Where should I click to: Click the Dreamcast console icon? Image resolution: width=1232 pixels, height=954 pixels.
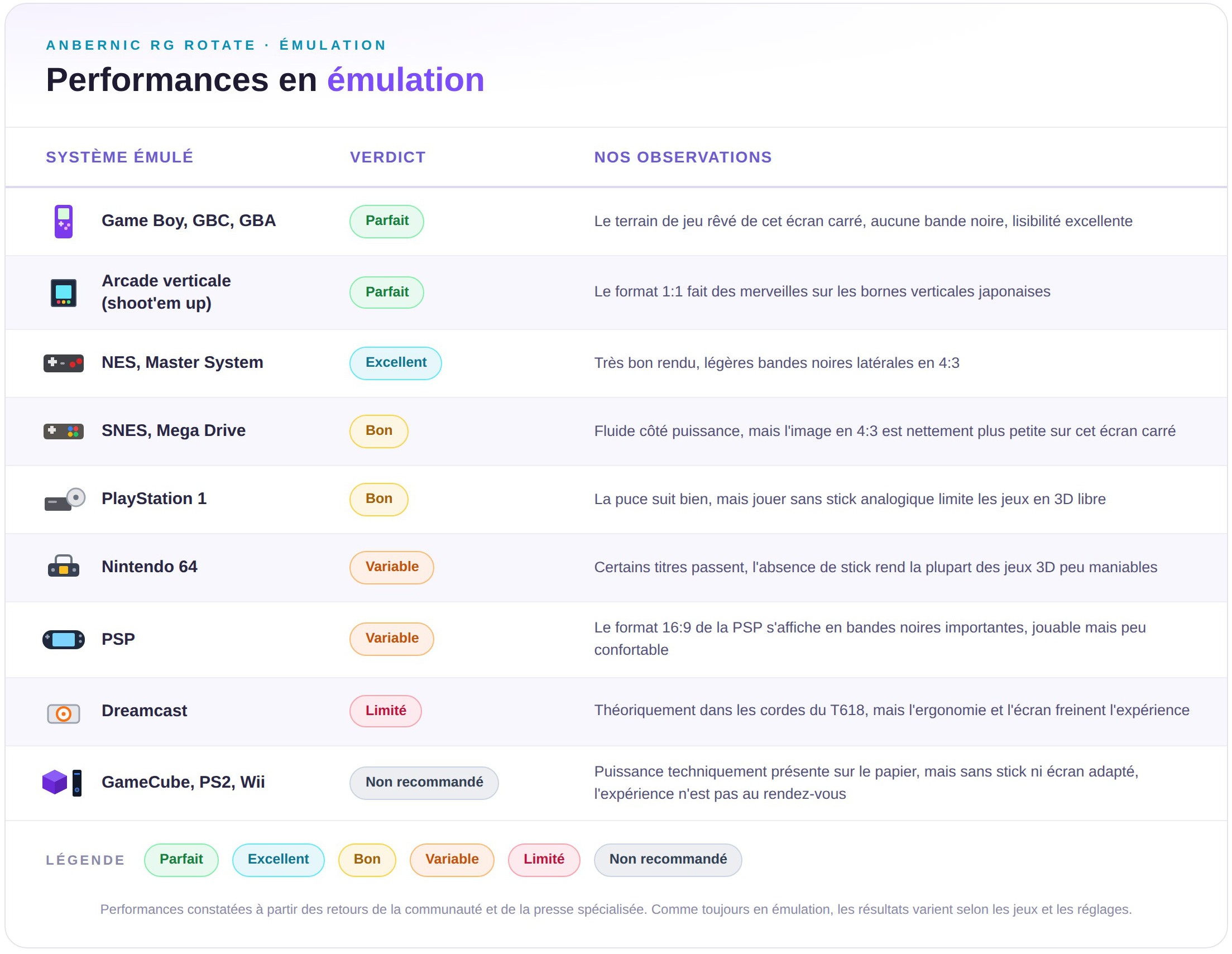point(64,713)
